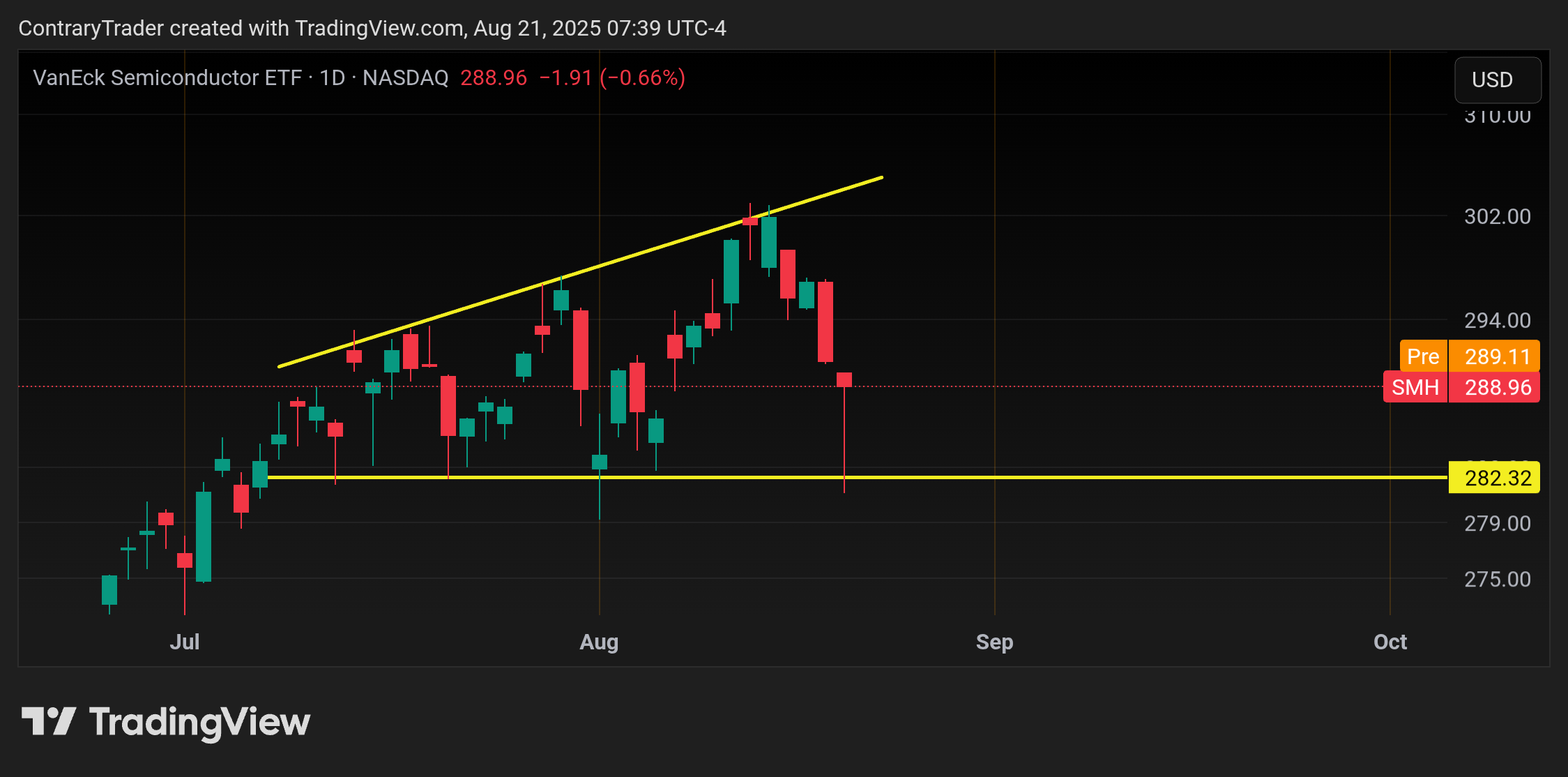
Task: Click the USD currency button
Action: [1497, 80]
